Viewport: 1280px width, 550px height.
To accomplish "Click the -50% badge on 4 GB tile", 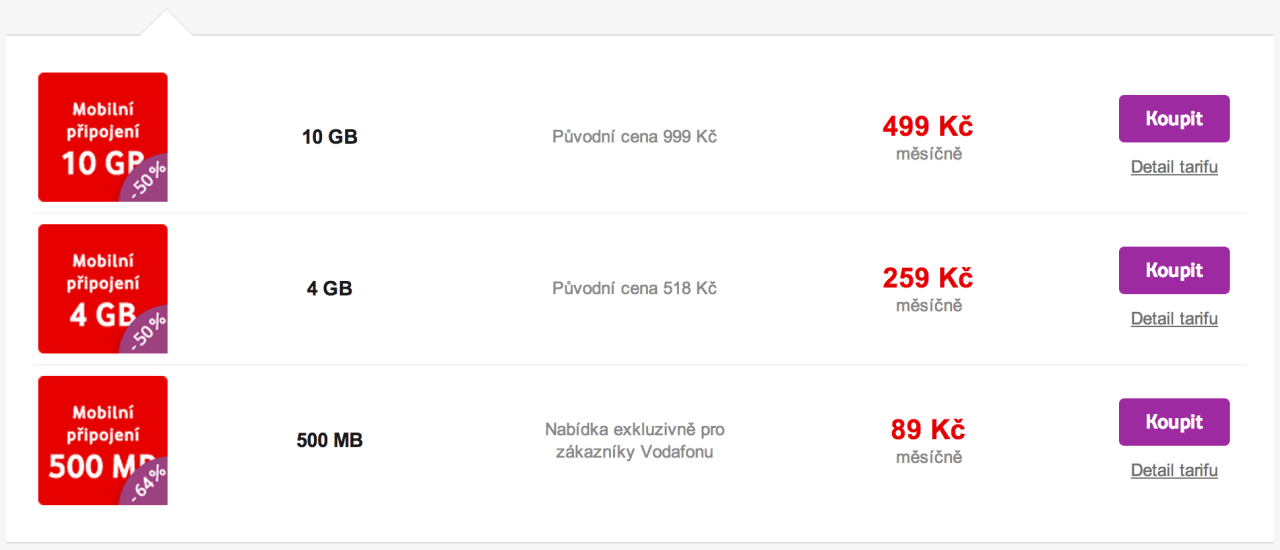I will click(x=148, y=333).
